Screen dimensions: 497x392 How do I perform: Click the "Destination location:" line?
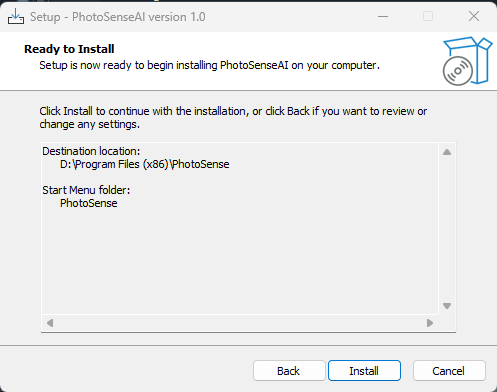91,151
